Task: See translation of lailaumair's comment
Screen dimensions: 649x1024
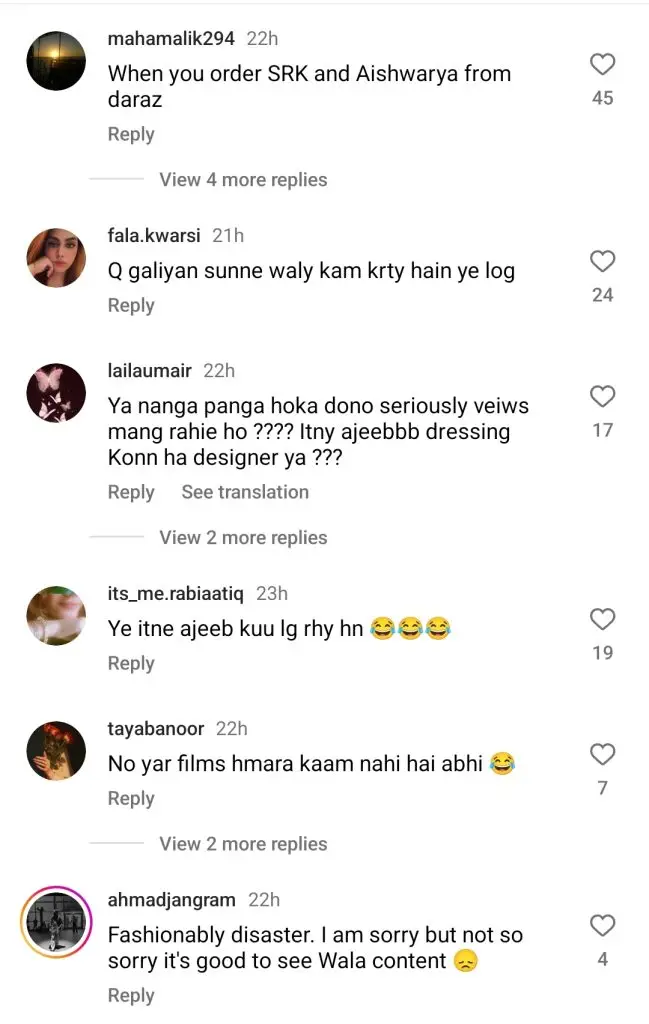Action: (x=245, y=492)
